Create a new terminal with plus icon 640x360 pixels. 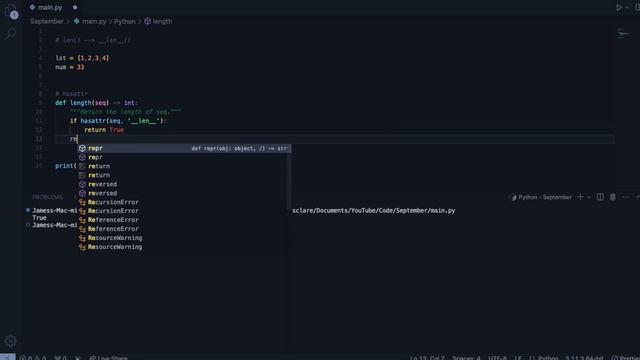pos(580,197)
